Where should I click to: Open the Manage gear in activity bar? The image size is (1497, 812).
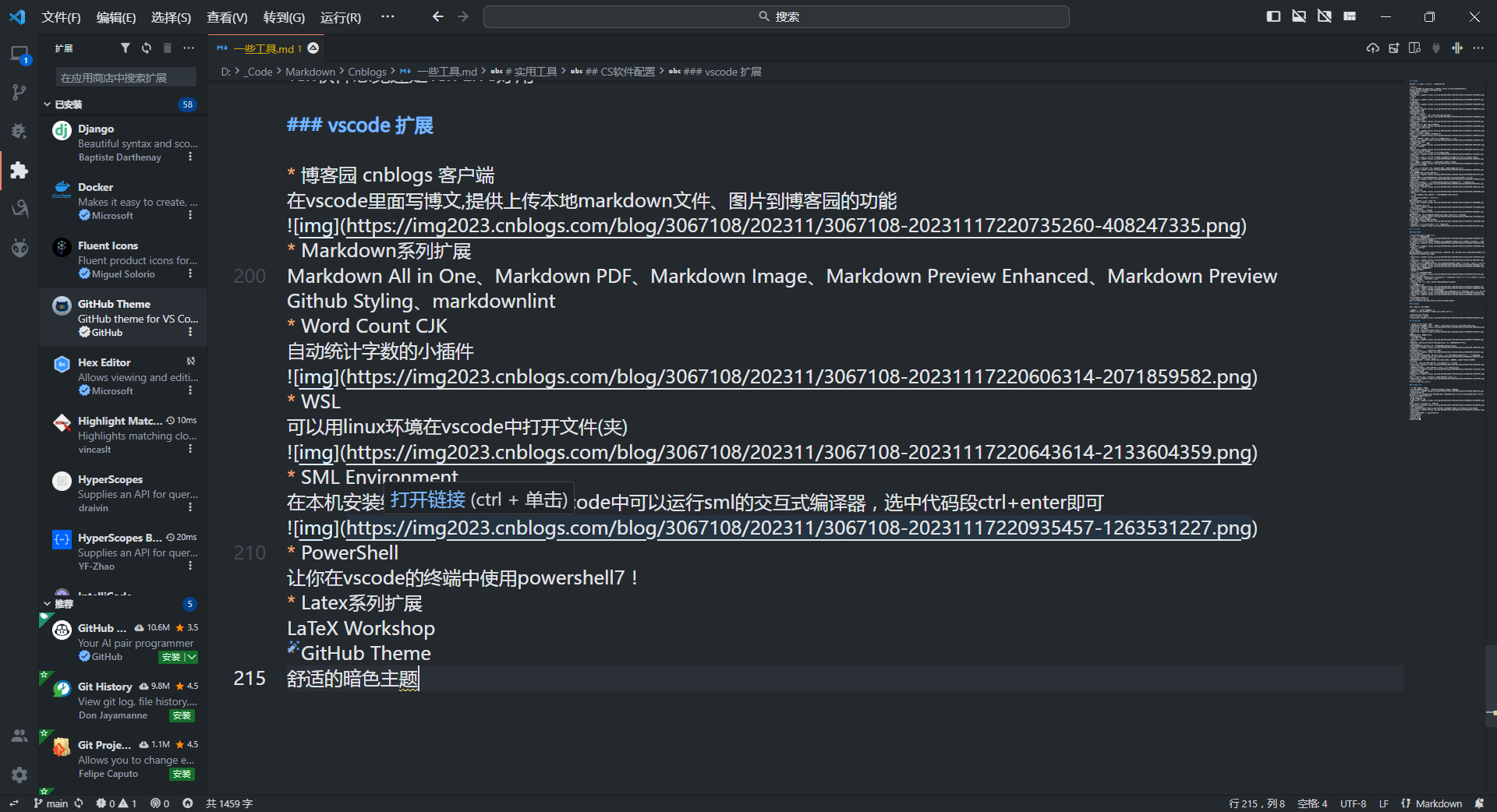[x=19, y=775]
